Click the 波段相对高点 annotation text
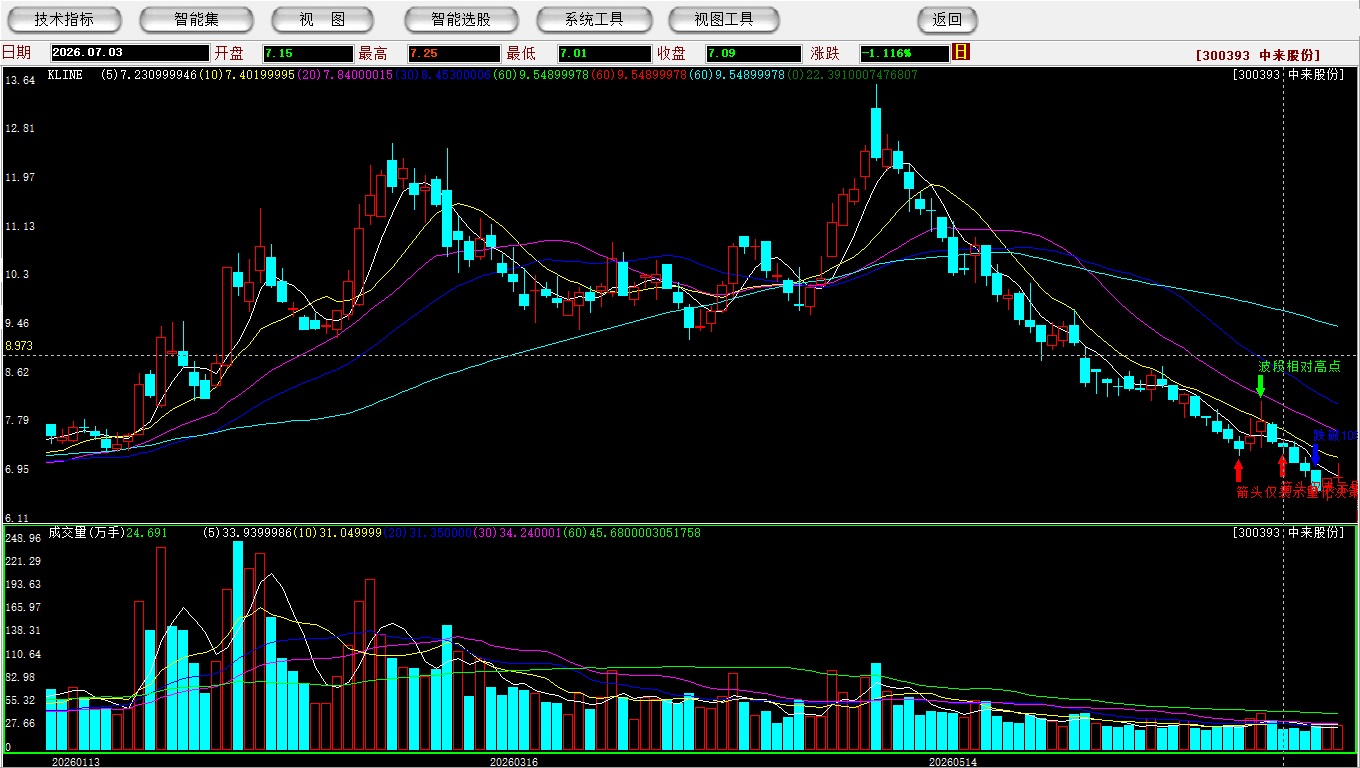 point(1299,366)
